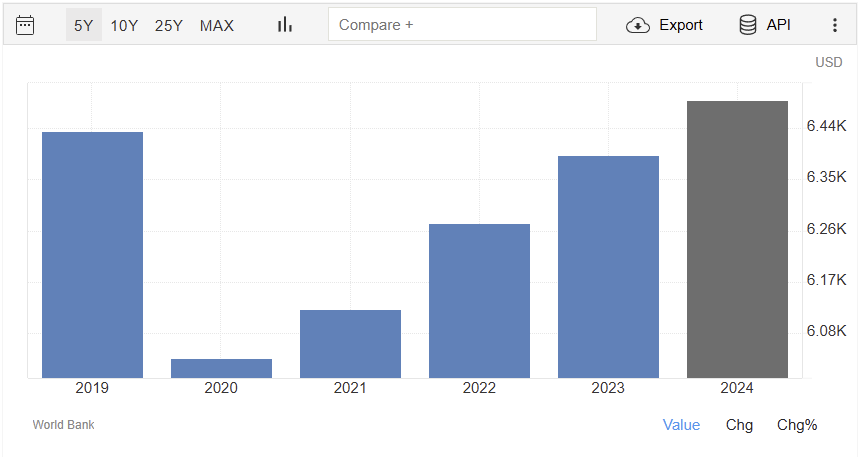Open the calendar date range picker

[x=25, y=25]
